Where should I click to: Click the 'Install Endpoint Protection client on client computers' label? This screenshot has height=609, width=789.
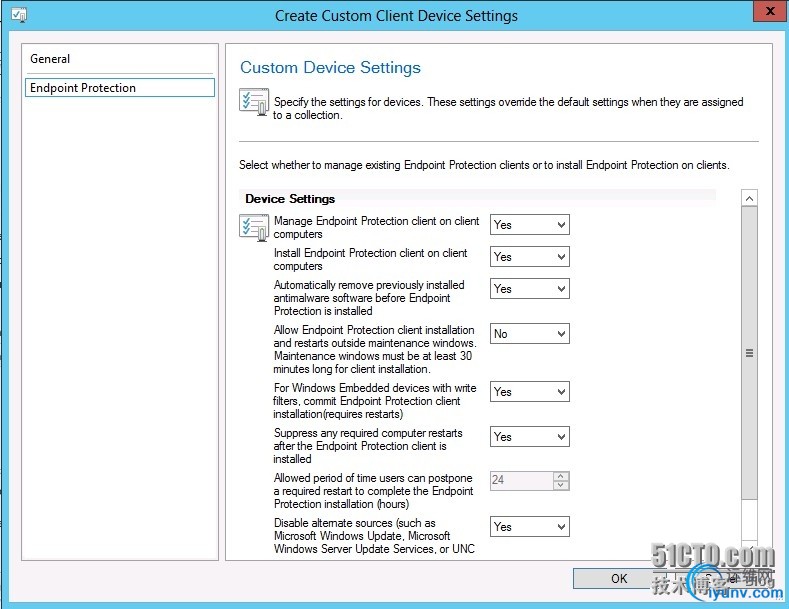(x=370, y=259)
